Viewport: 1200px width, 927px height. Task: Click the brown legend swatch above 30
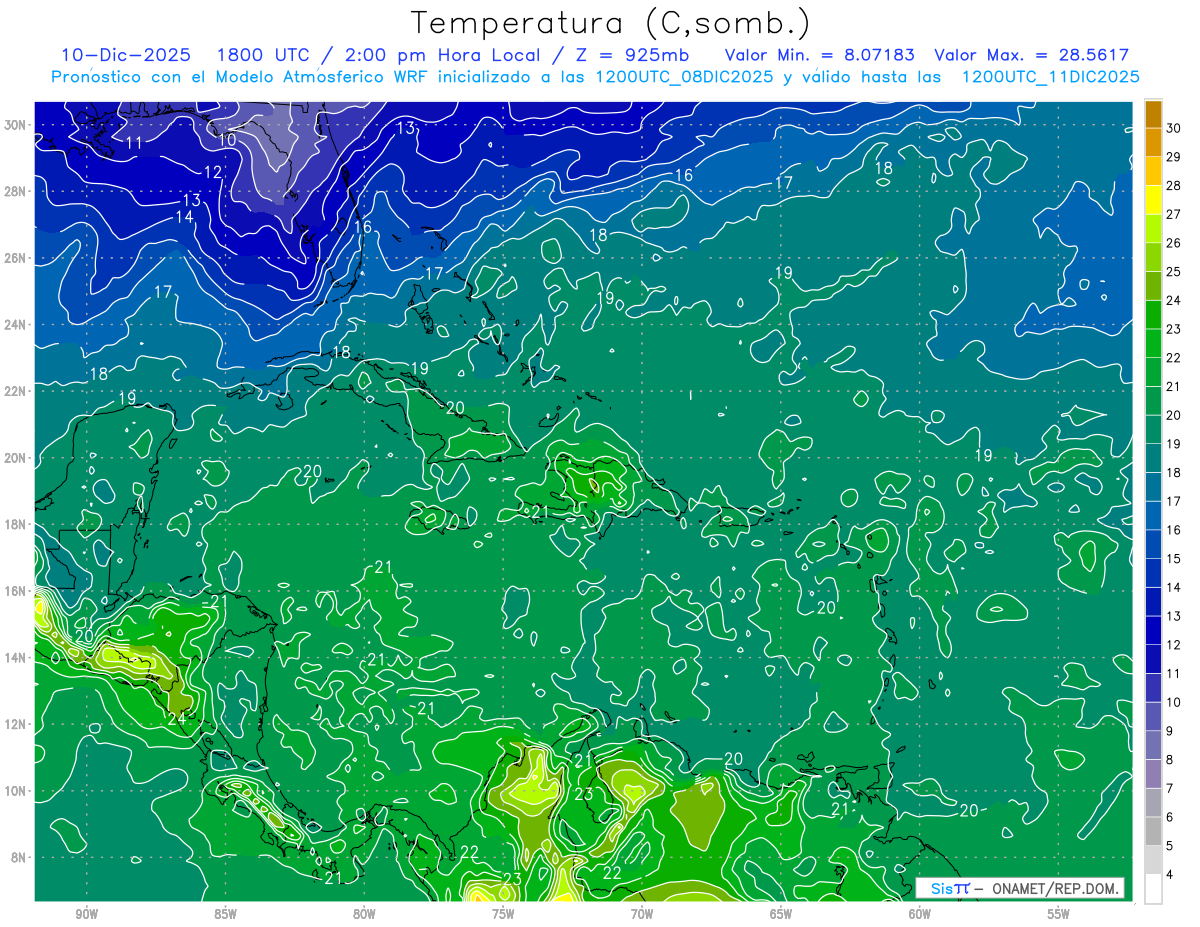coord(1153,114)
